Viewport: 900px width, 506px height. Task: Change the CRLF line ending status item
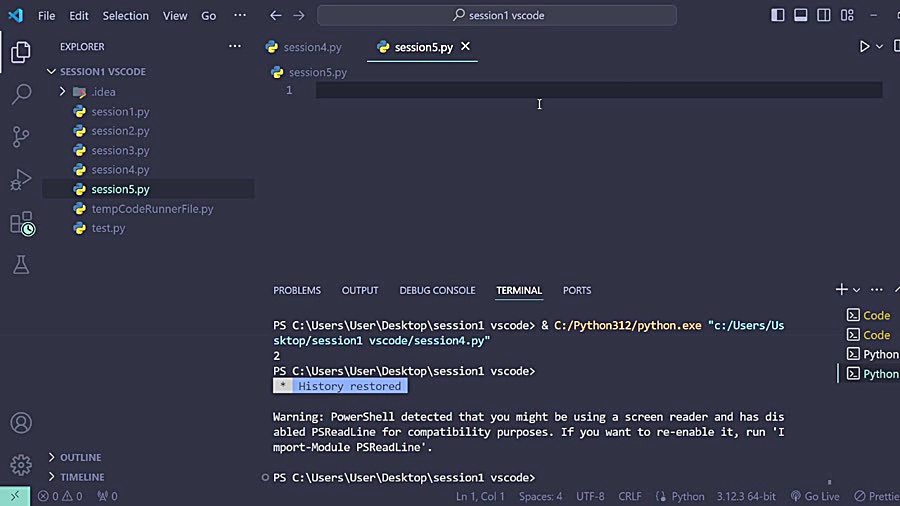point(630,496)
